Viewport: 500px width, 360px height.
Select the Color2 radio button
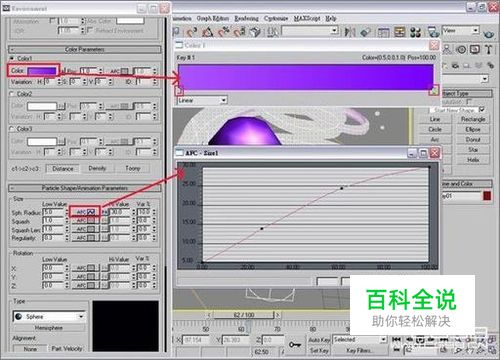[12, 94]
